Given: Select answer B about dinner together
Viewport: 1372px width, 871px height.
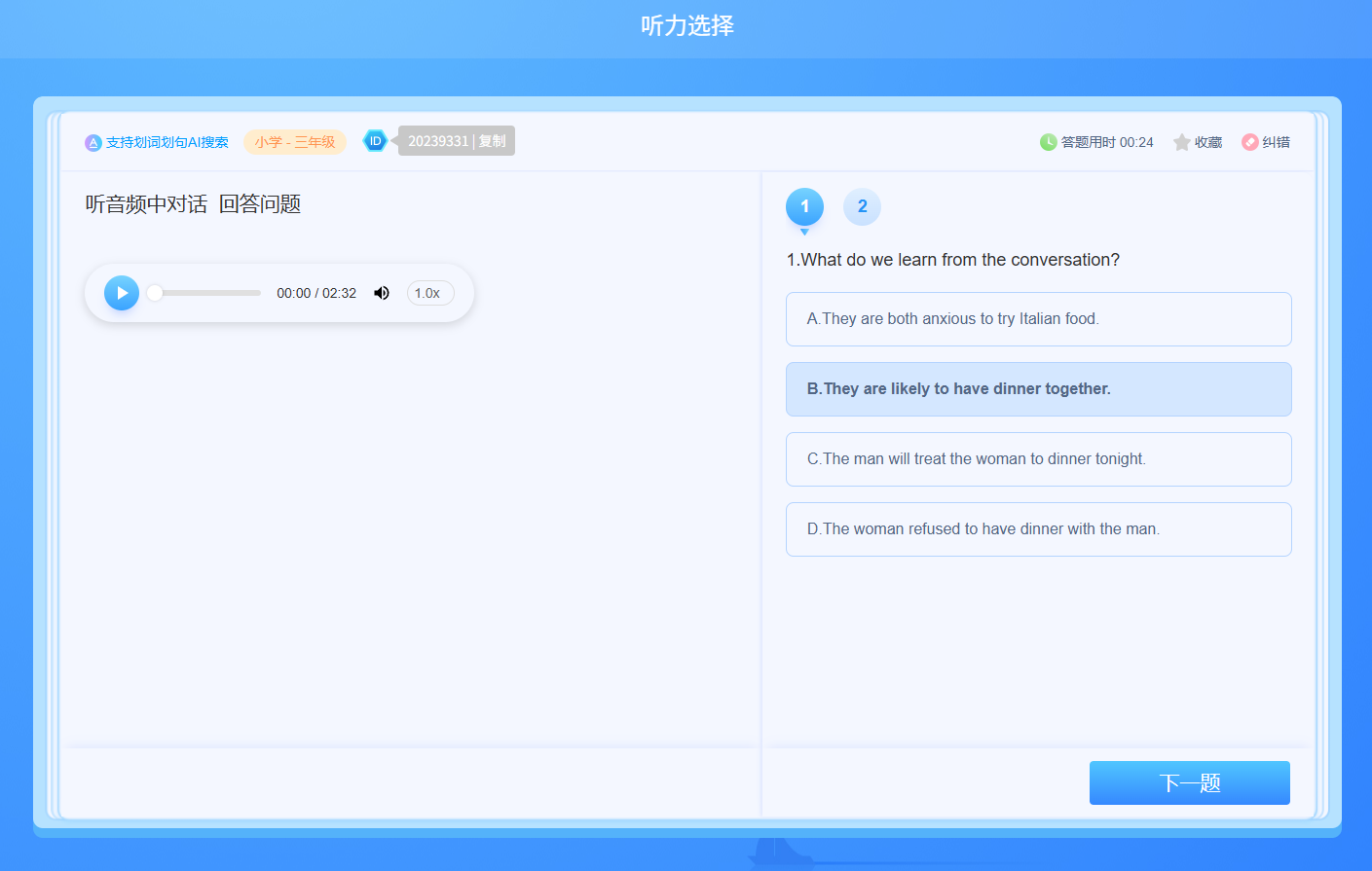Looking at the screenshot, I should coord(1038,389).
